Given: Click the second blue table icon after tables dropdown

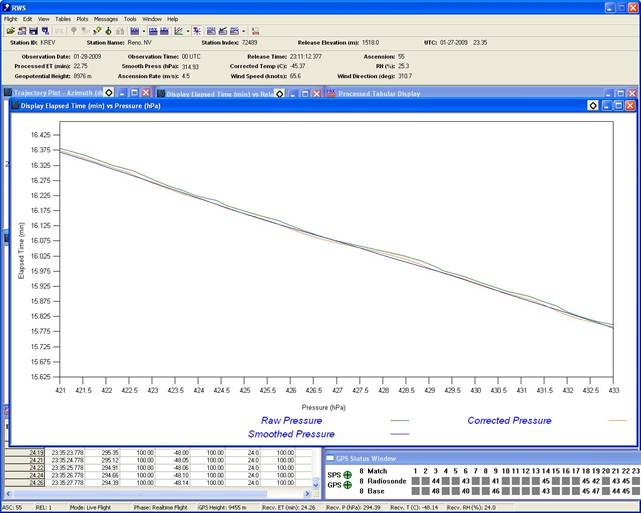Looking at the screenshot, I should (164, 31).
